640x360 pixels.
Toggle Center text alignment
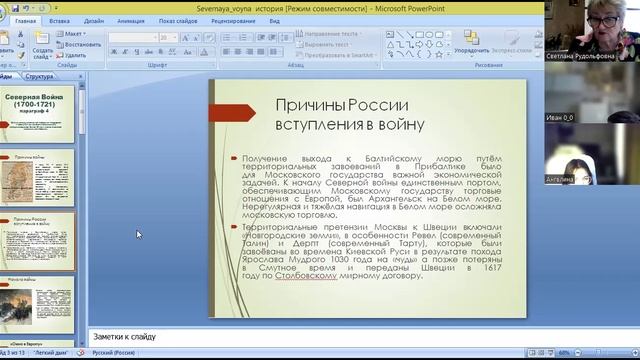pos(238,52)
